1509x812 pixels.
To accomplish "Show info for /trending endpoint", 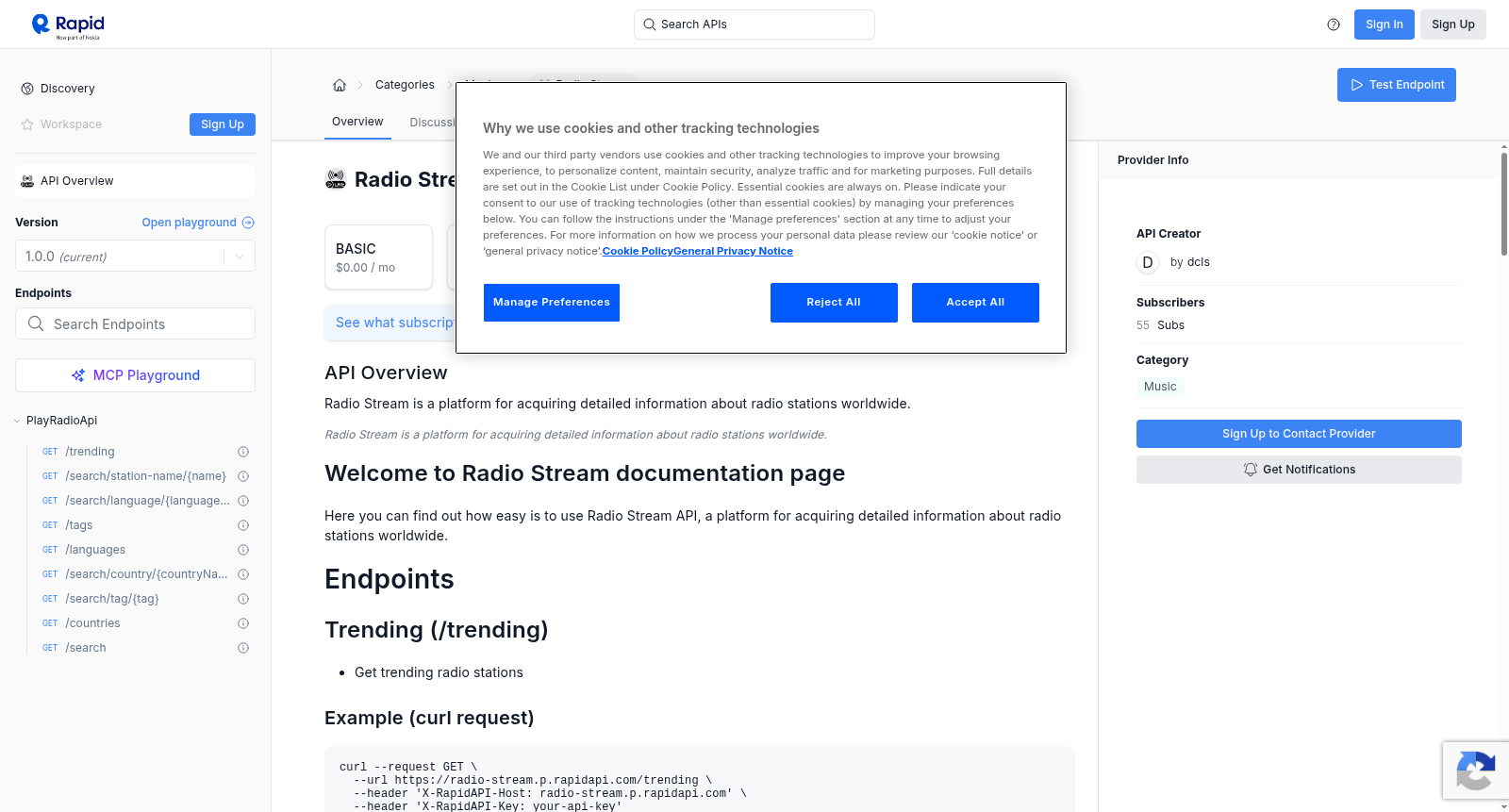I will point(243,452).
